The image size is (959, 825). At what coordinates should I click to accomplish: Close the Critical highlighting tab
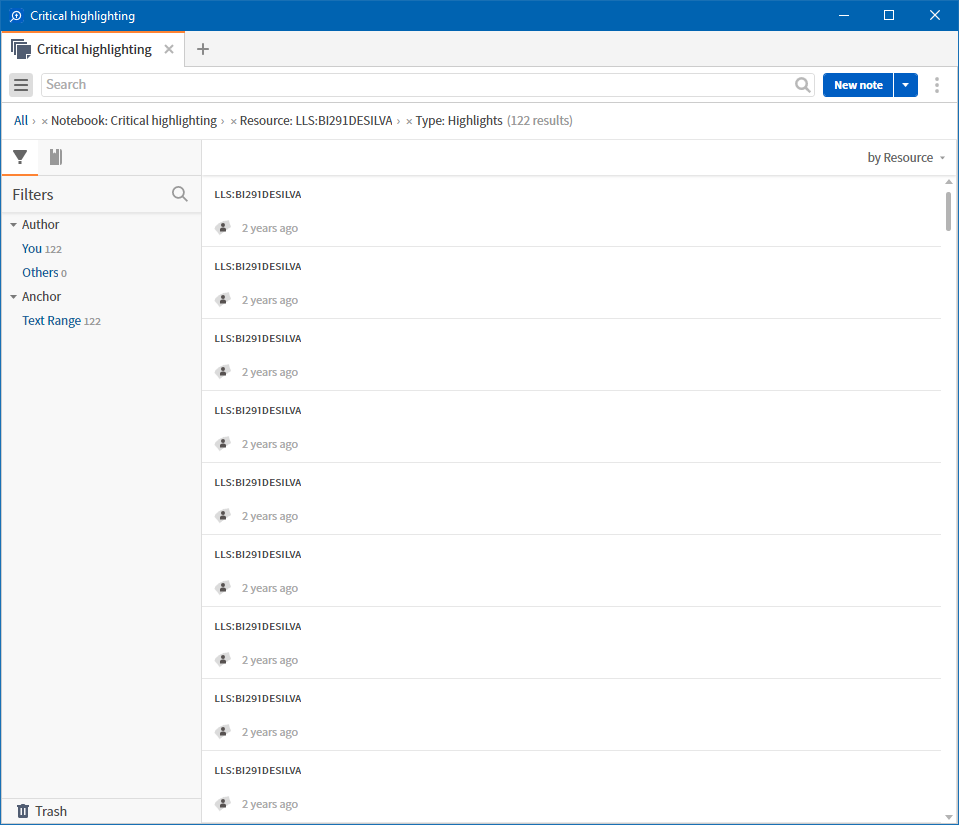[x=169, y=49]
